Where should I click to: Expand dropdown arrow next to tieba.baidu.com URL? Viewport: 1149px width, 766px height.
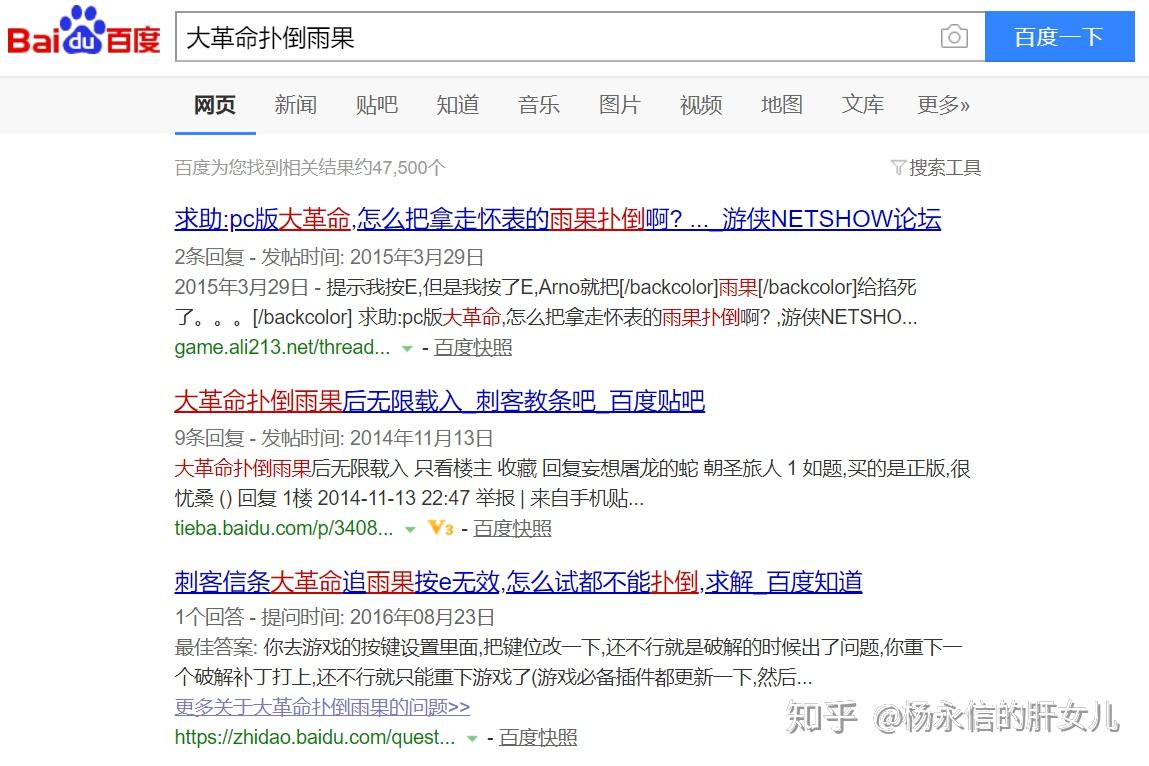click(x=410, y=529)
